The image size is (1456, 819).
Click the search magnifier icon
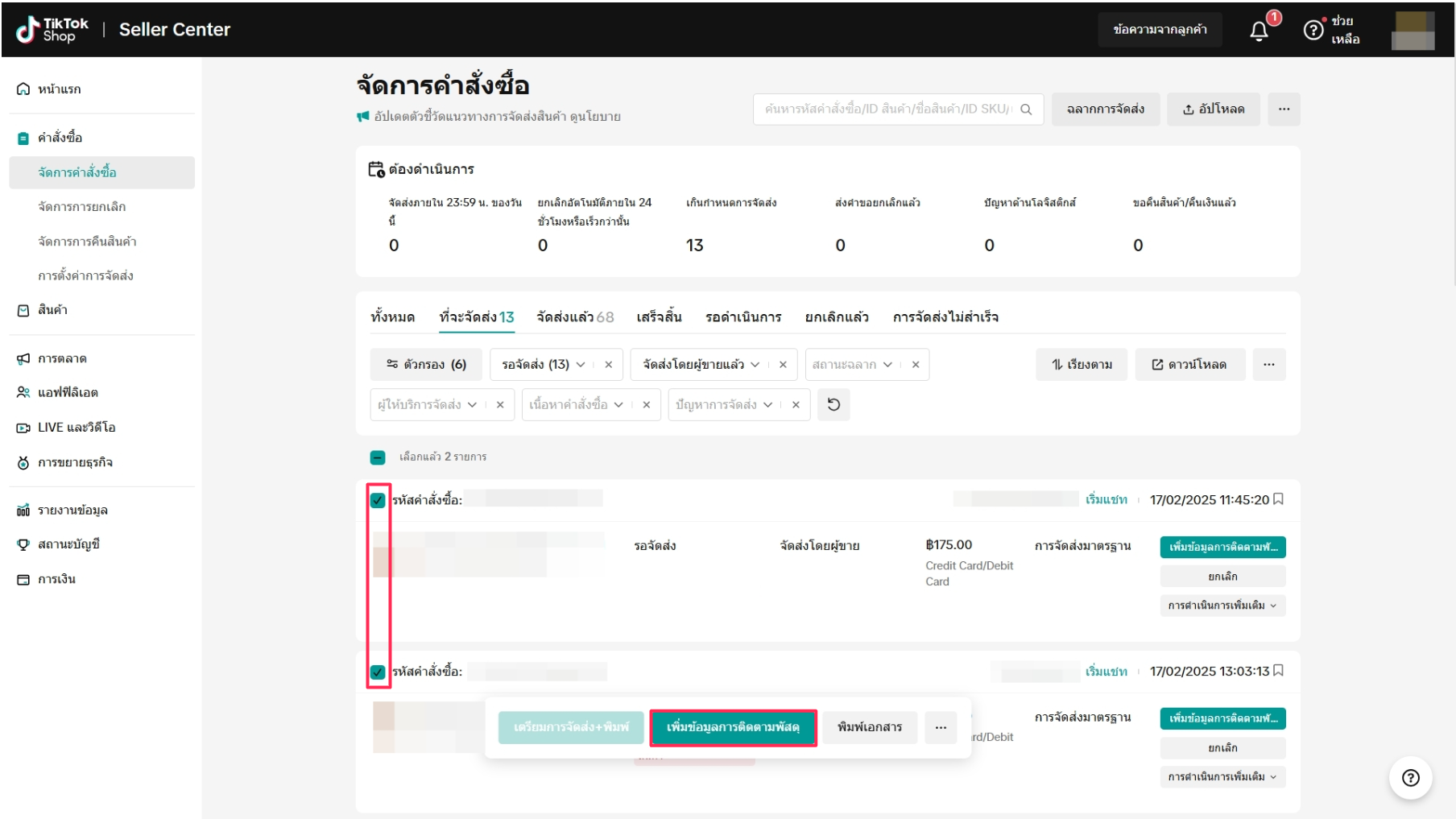pos(1026,110)
